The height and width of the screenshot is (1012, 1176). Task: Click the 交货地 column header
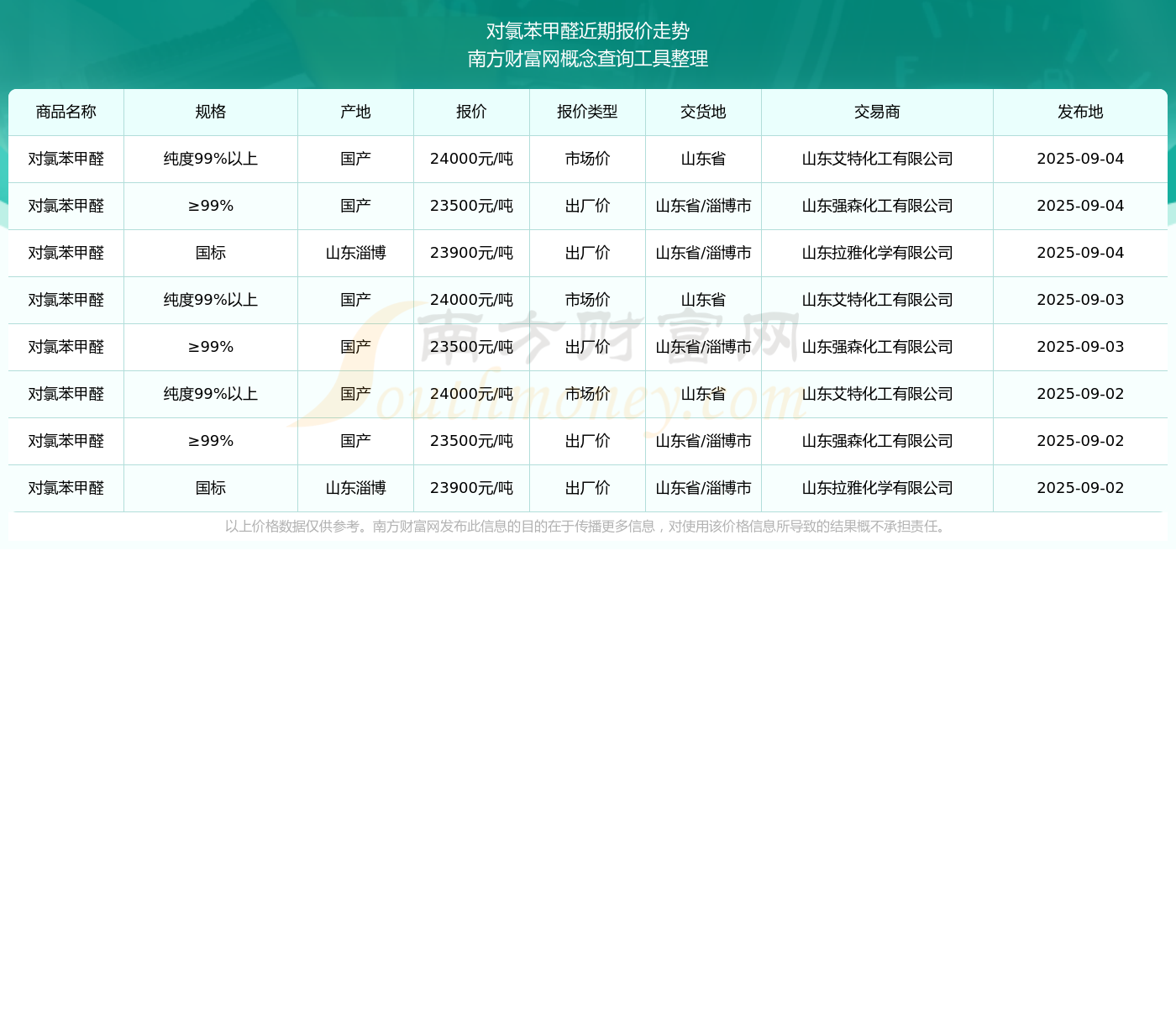point(703,112)
